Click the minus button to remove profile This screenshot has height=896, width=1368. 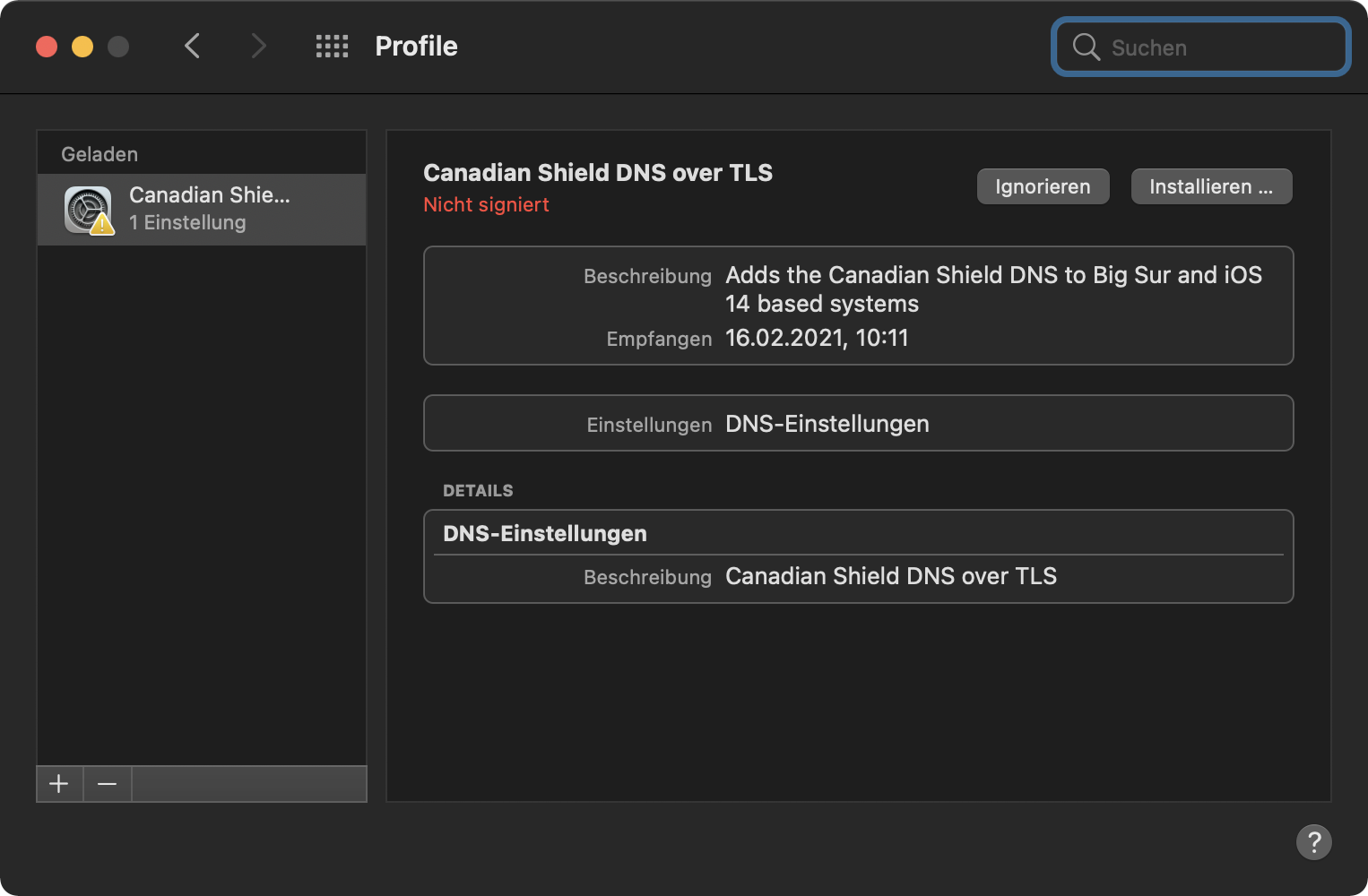coord(108,784)
